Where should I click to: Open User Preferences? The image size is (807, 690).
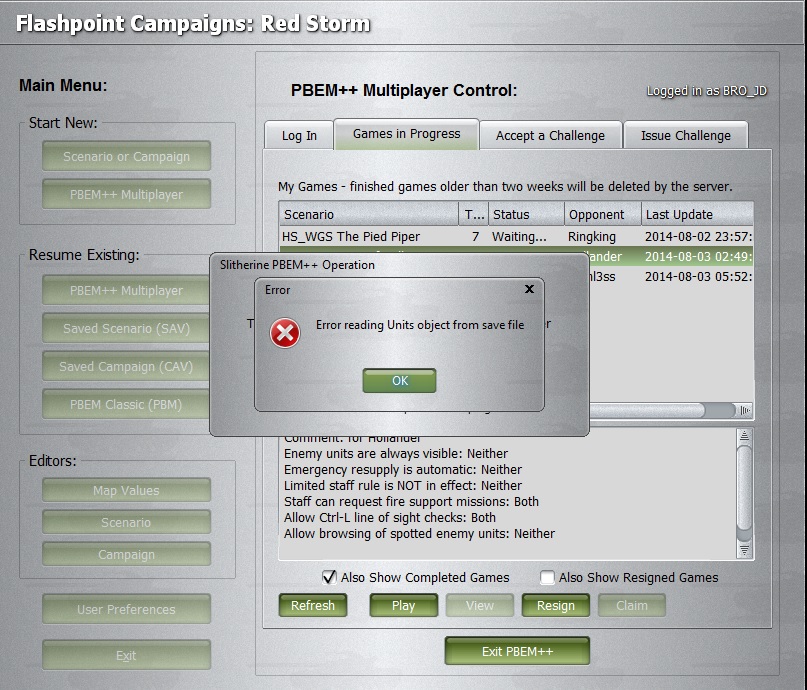[127, 609]
